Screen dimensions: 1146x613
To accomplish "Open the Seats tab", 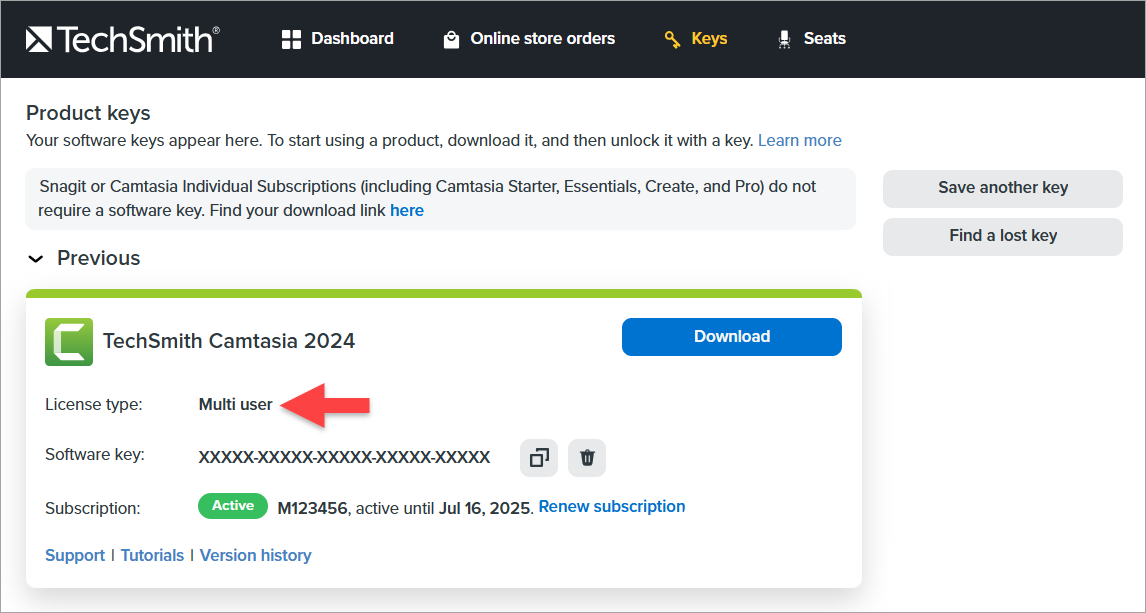I will click(811, 39).
